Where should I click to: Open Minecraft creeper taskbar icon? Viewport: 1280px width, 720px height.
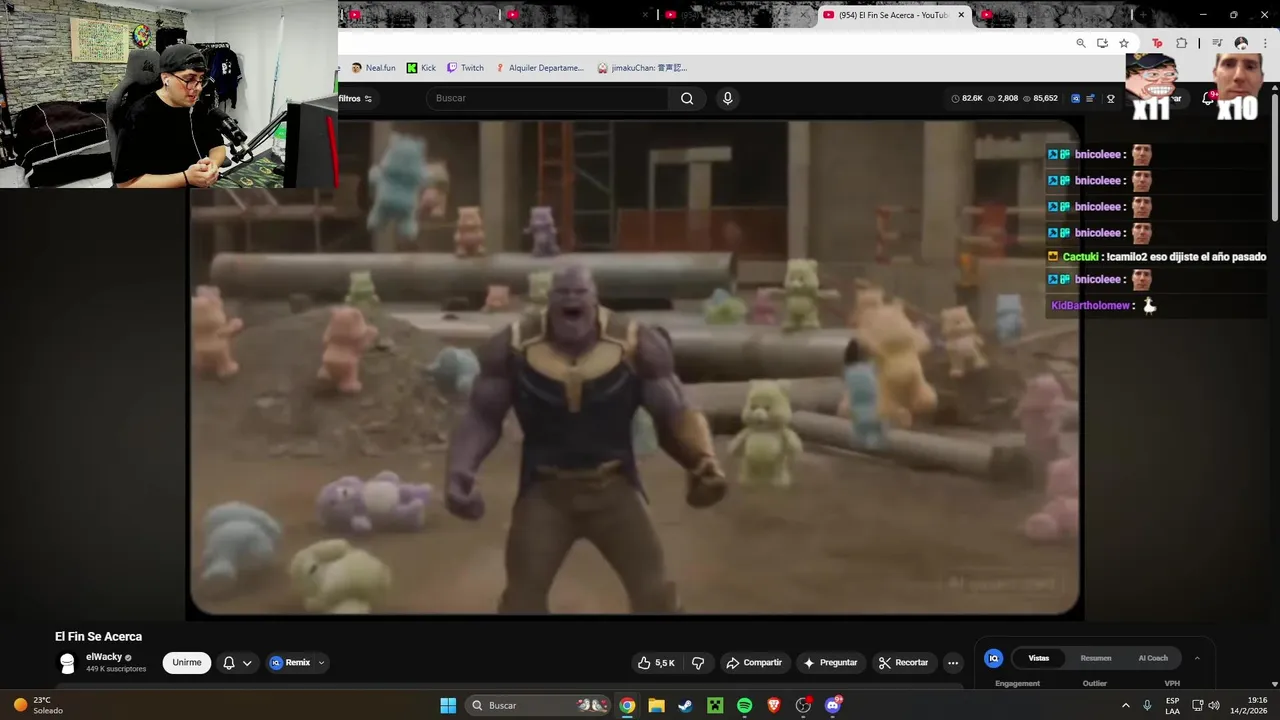715,705
